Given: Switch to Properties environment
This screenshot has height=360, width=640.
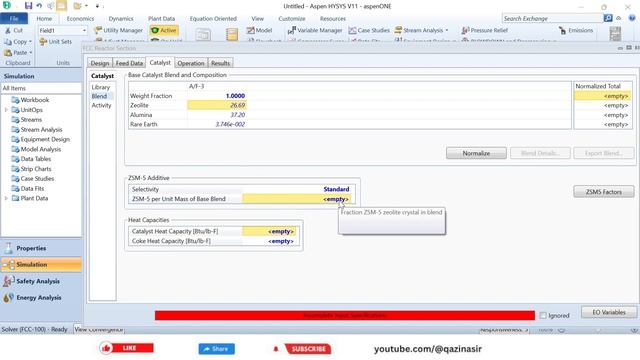Looking at the screenshot, I should point(41,248).
